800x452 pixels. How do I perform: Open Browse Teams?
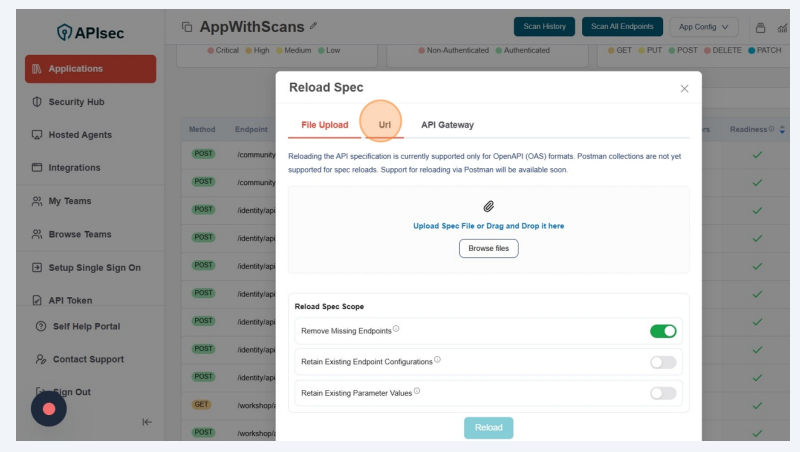80,234
